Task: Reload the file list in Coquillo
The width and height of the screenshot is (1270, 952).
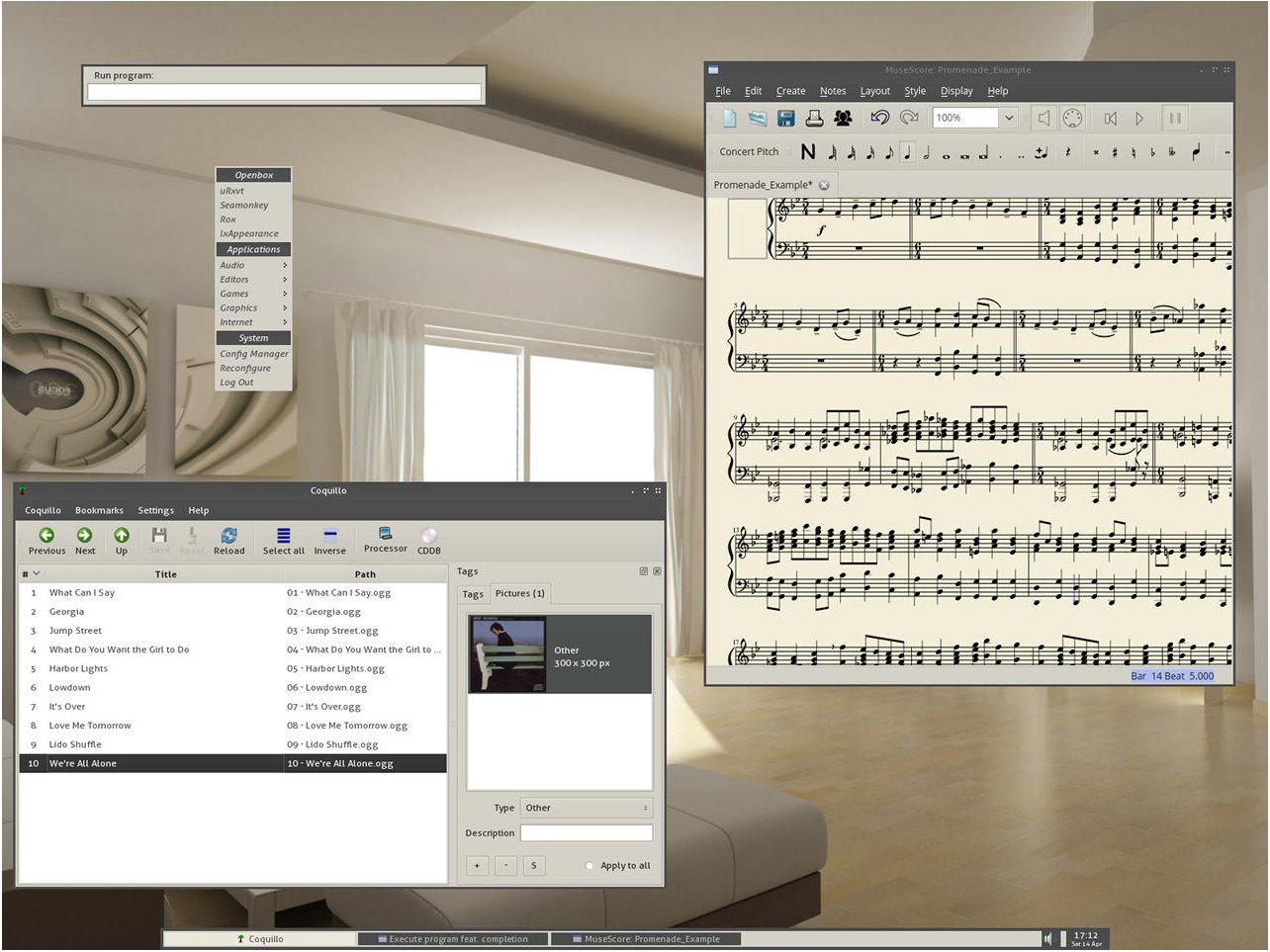Action: [228, 541]
